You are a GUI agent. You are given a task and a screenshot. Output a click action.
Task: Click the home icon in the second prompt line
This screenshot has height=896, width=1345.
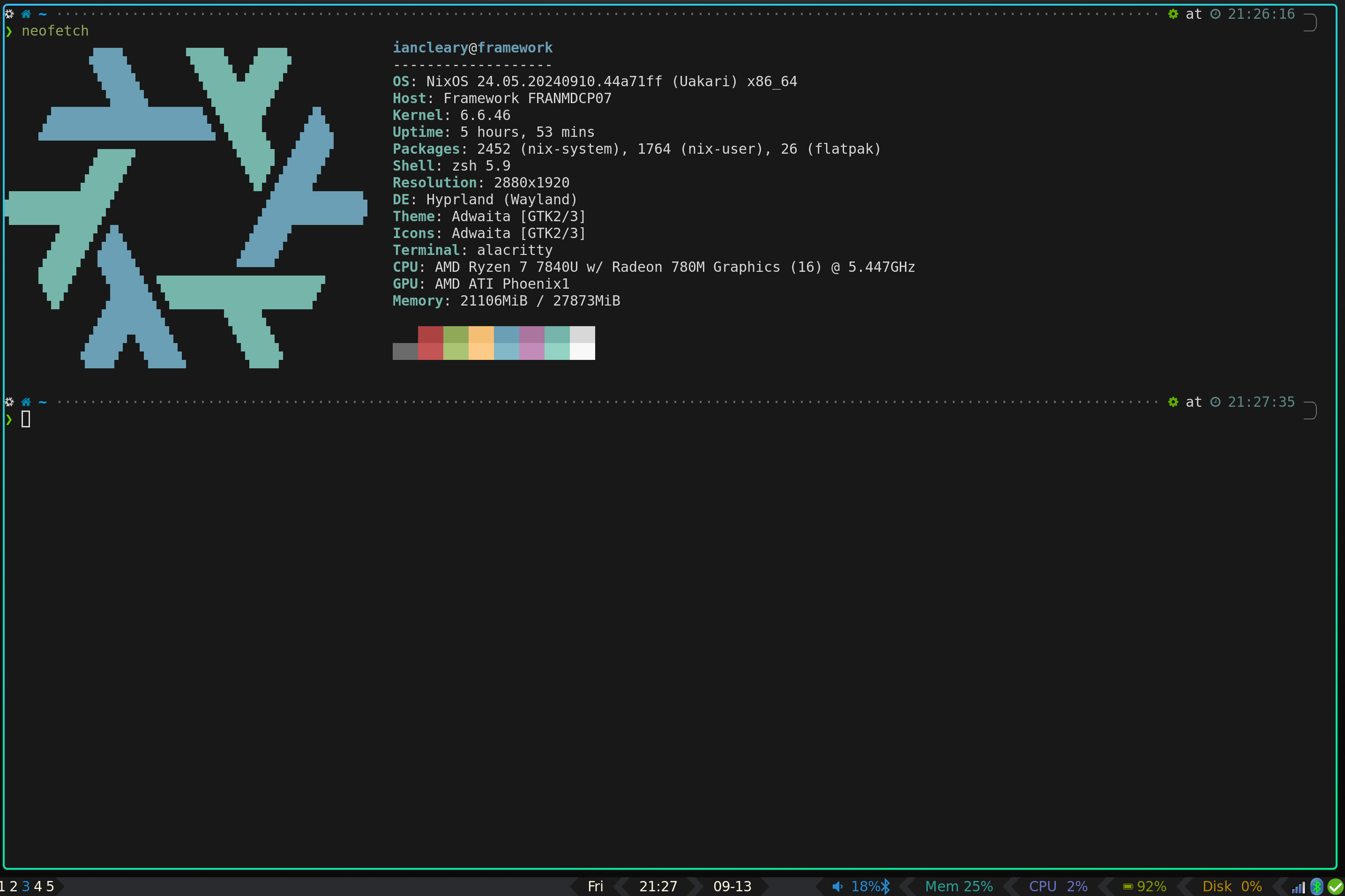point(26,402)
